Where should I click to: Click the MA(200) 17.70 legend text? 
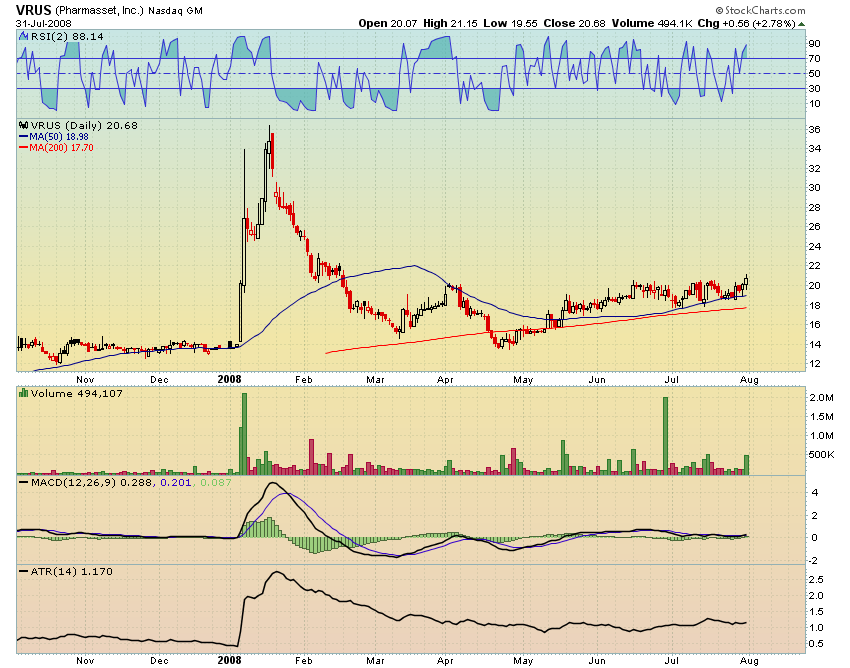click(x=61, y=147)
